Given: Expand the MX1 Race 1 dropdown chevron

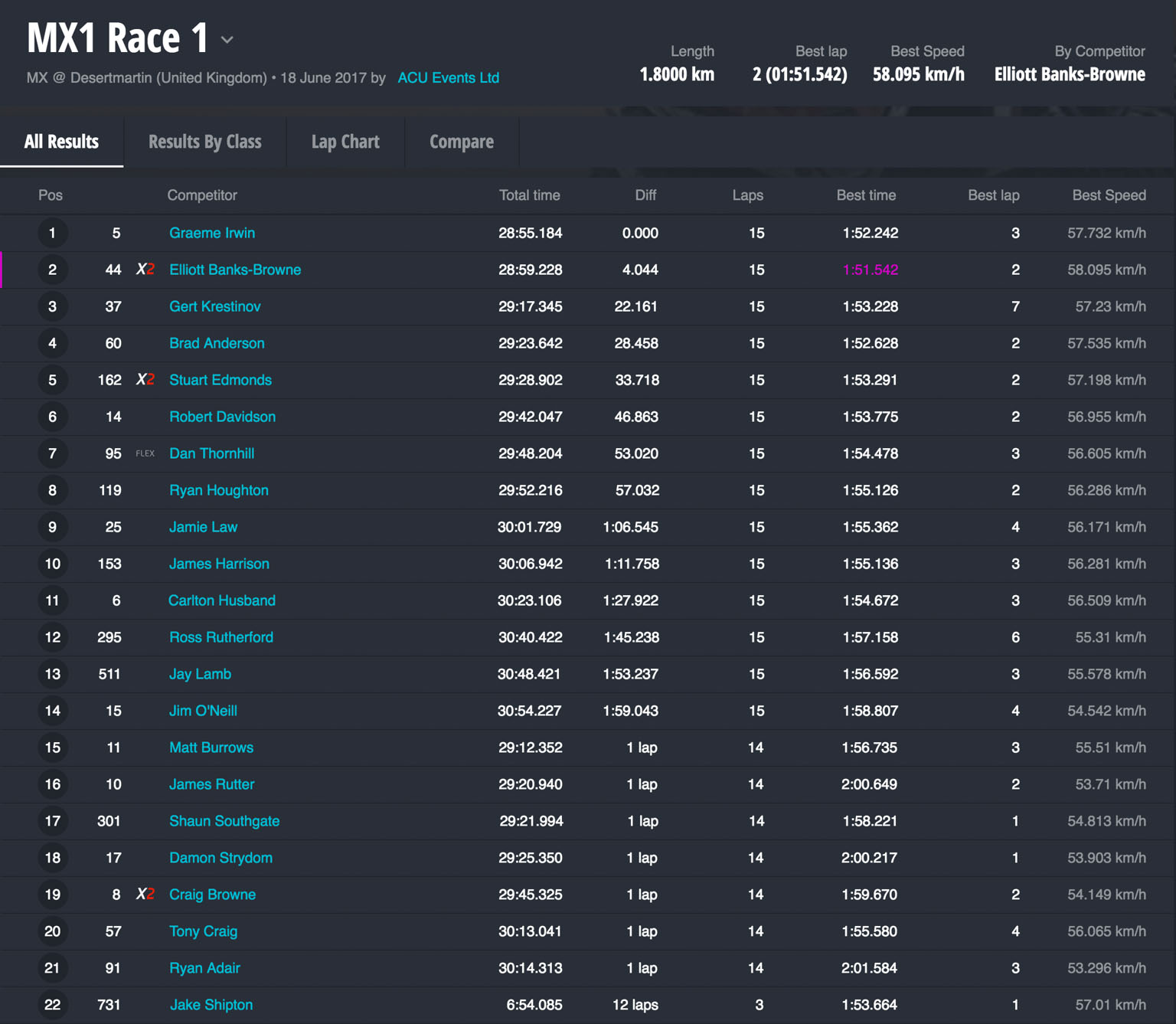Looking at the screenshot, I should [227, 40].
